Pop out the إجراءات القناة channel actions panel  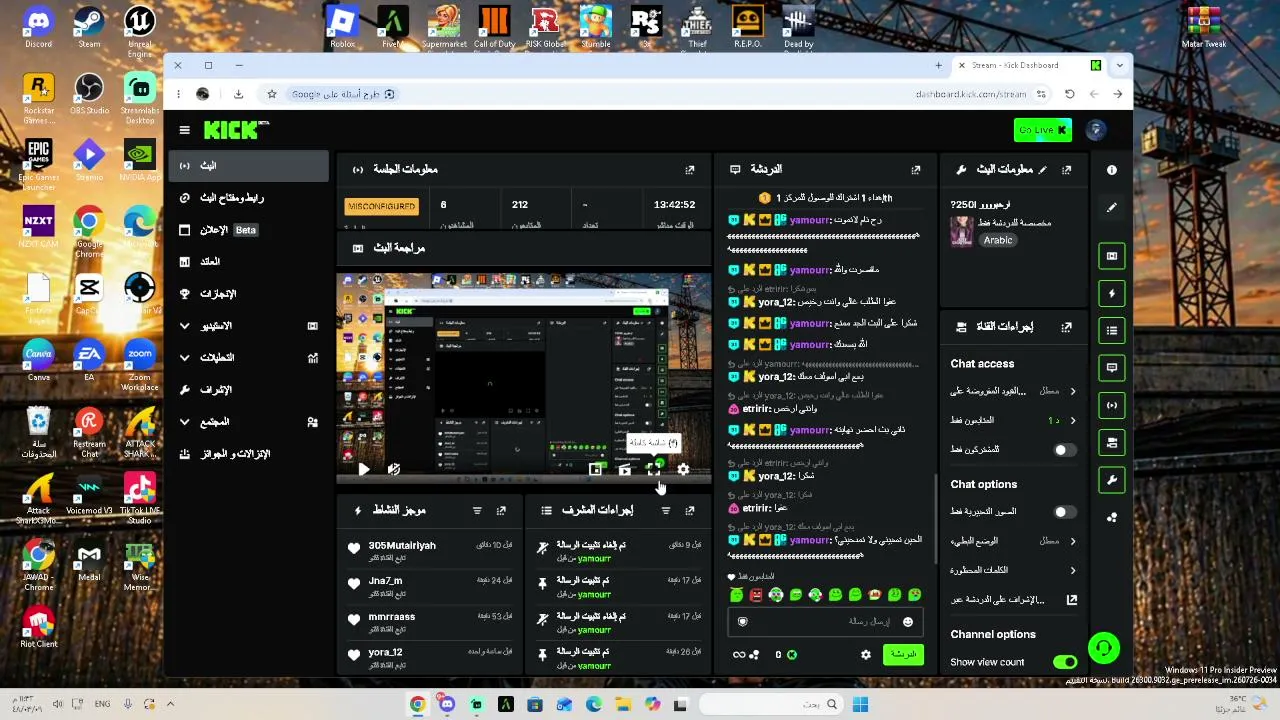point(1066,327)
